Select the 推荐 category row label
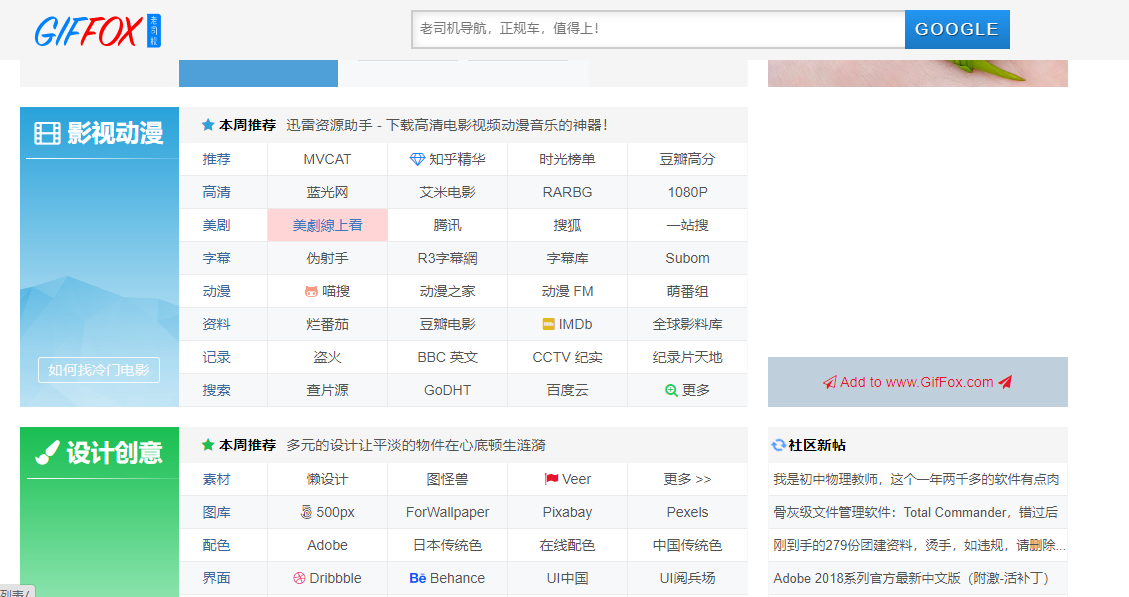The width and height of the screenshot is (1129, 597). pyautogui.click(x=216, y=159)
